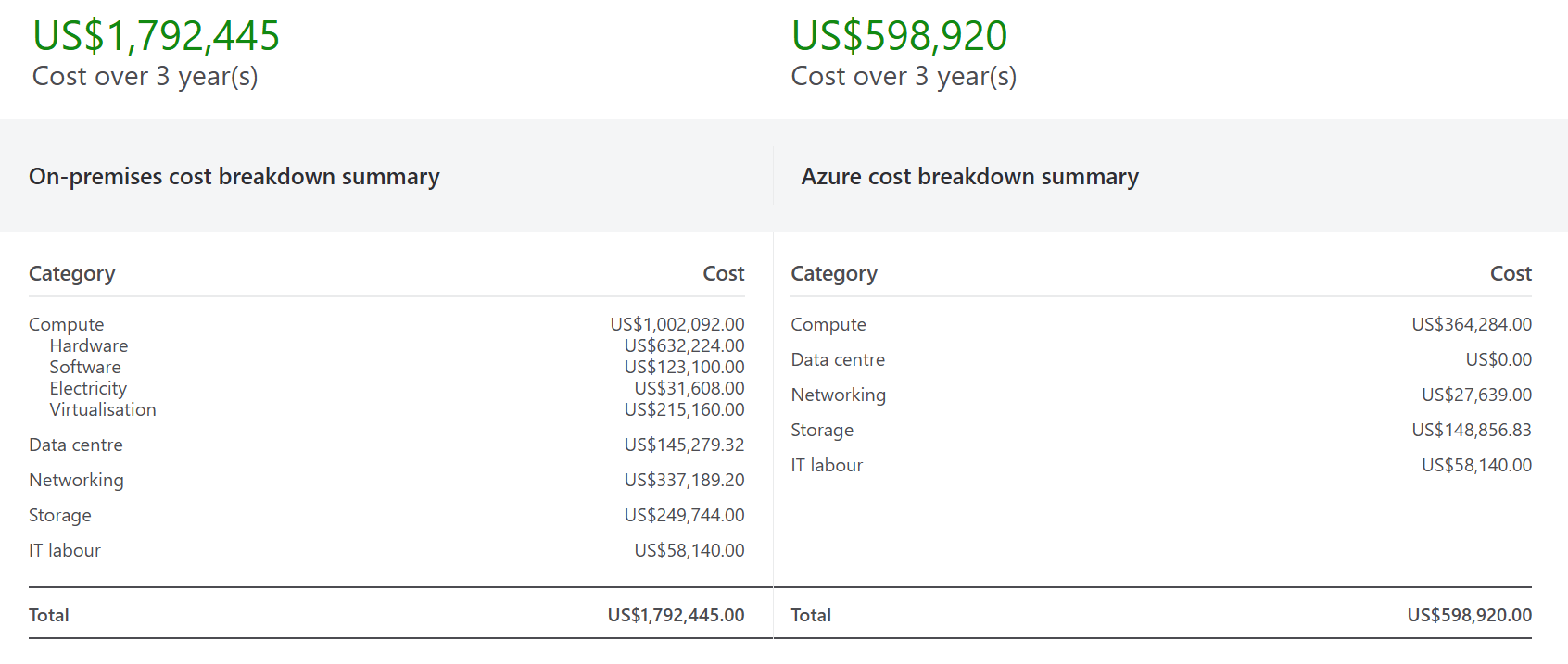Click the Category header in on-premises table
1568x664 pixels.
point(72,273)
